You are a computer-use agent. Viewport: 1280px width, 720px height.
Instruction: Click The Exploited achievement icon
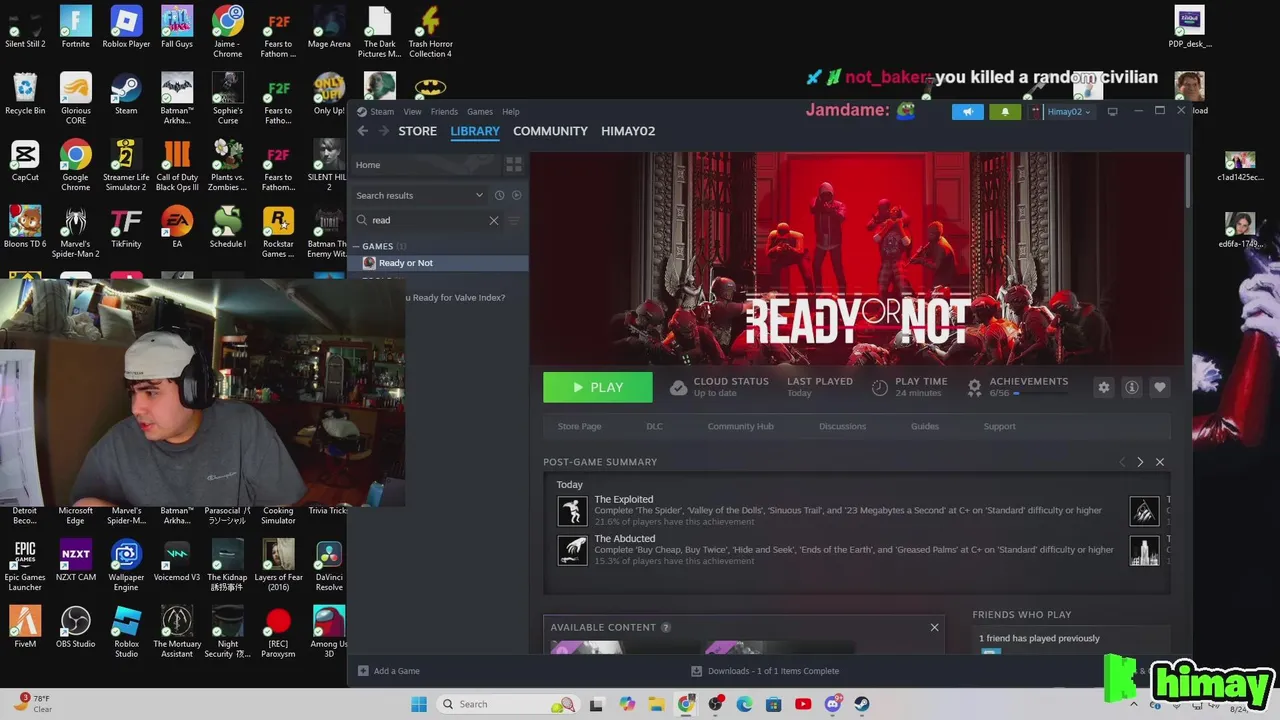(572, 511)
